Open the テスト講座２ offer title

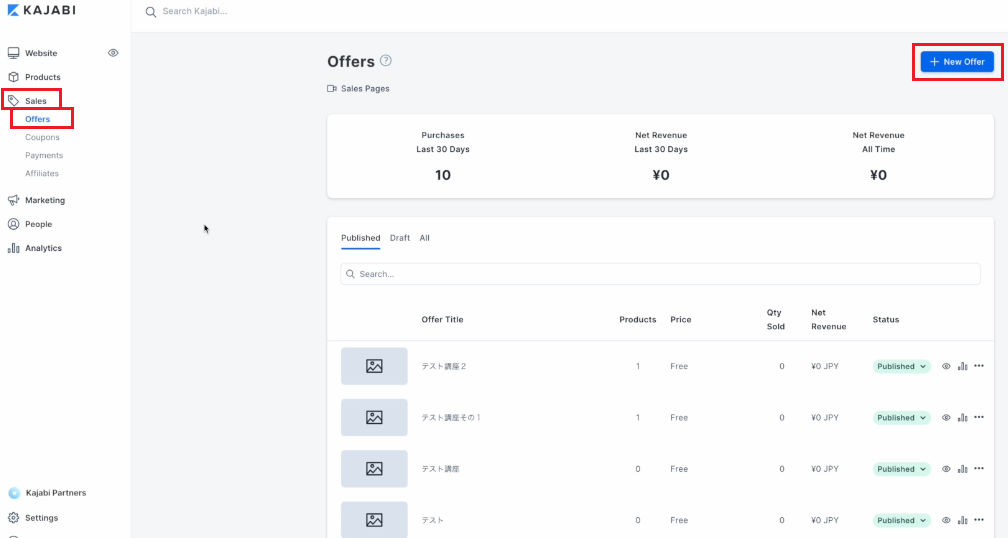click(x=444, y=366)
